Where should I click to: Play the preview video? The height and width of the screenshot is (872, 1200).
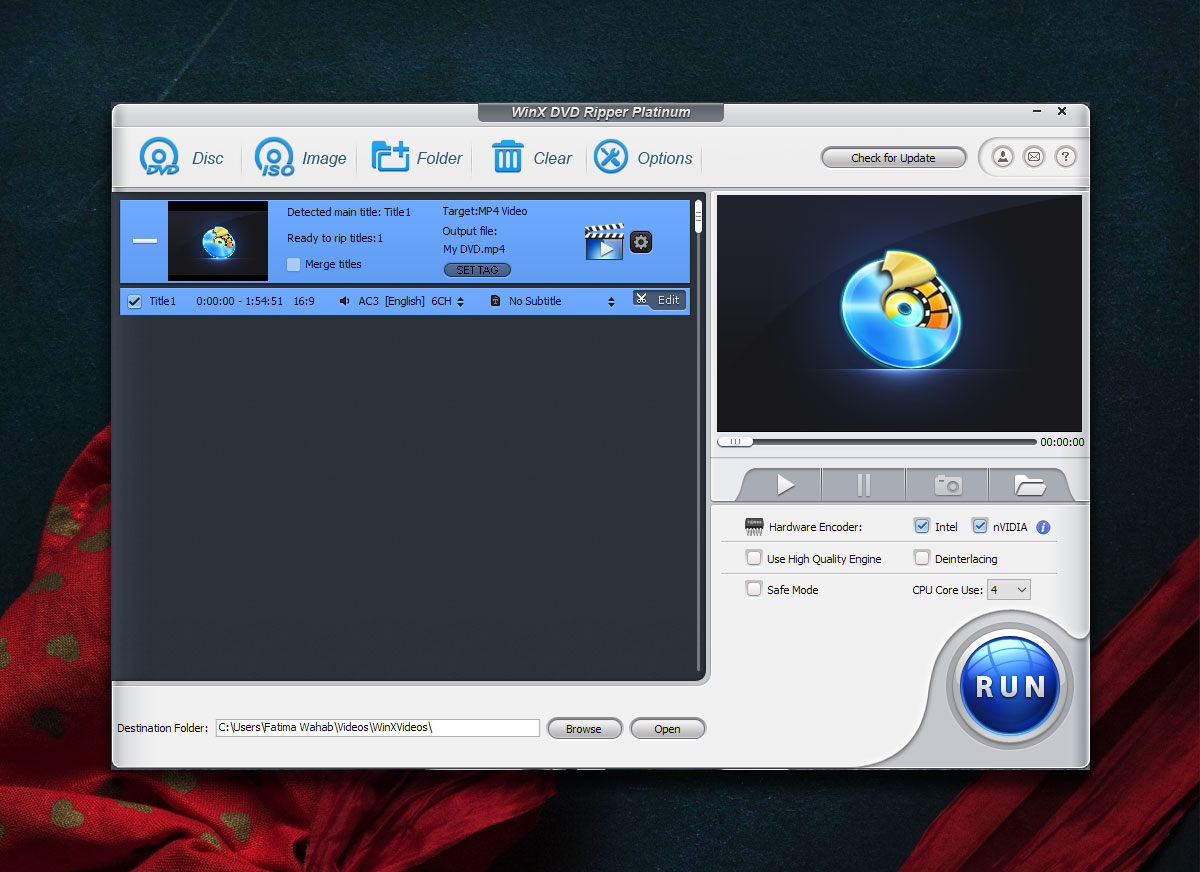[785, 485]
